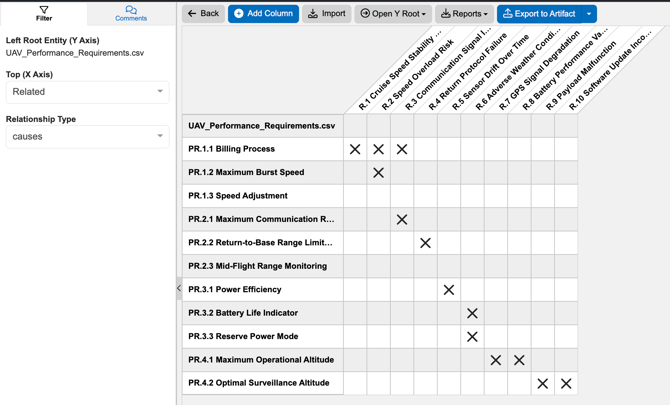Switch to the Comments tab

(131, 13)
